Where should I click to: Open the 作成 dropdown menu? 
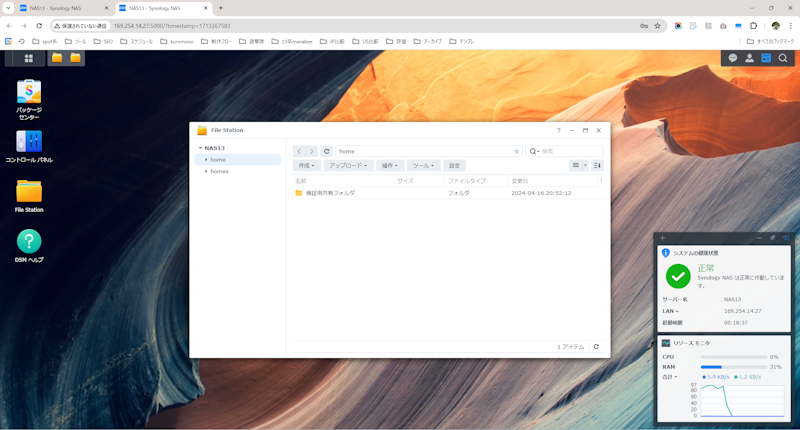(x=307, y=165)
